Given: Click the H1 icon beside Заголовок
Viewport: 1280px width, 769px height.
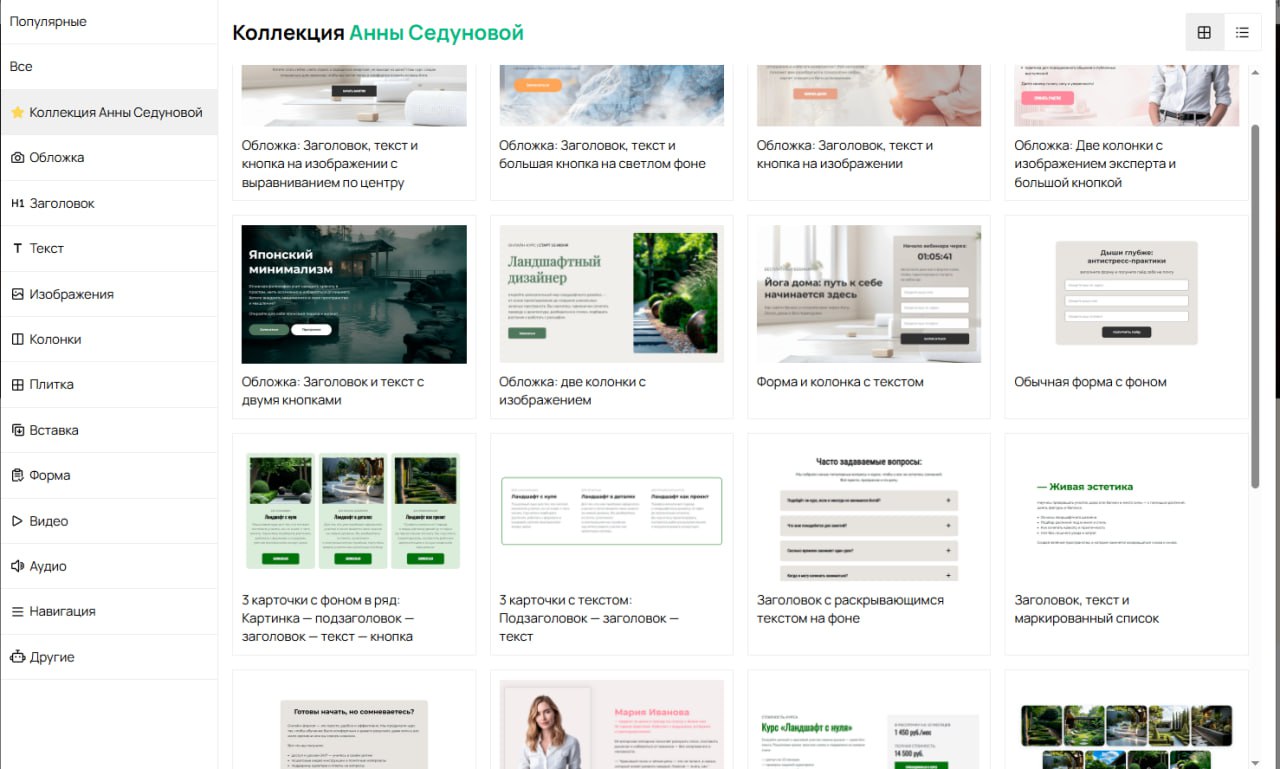Looking at the screenshot, I should [x=17, y=203].
